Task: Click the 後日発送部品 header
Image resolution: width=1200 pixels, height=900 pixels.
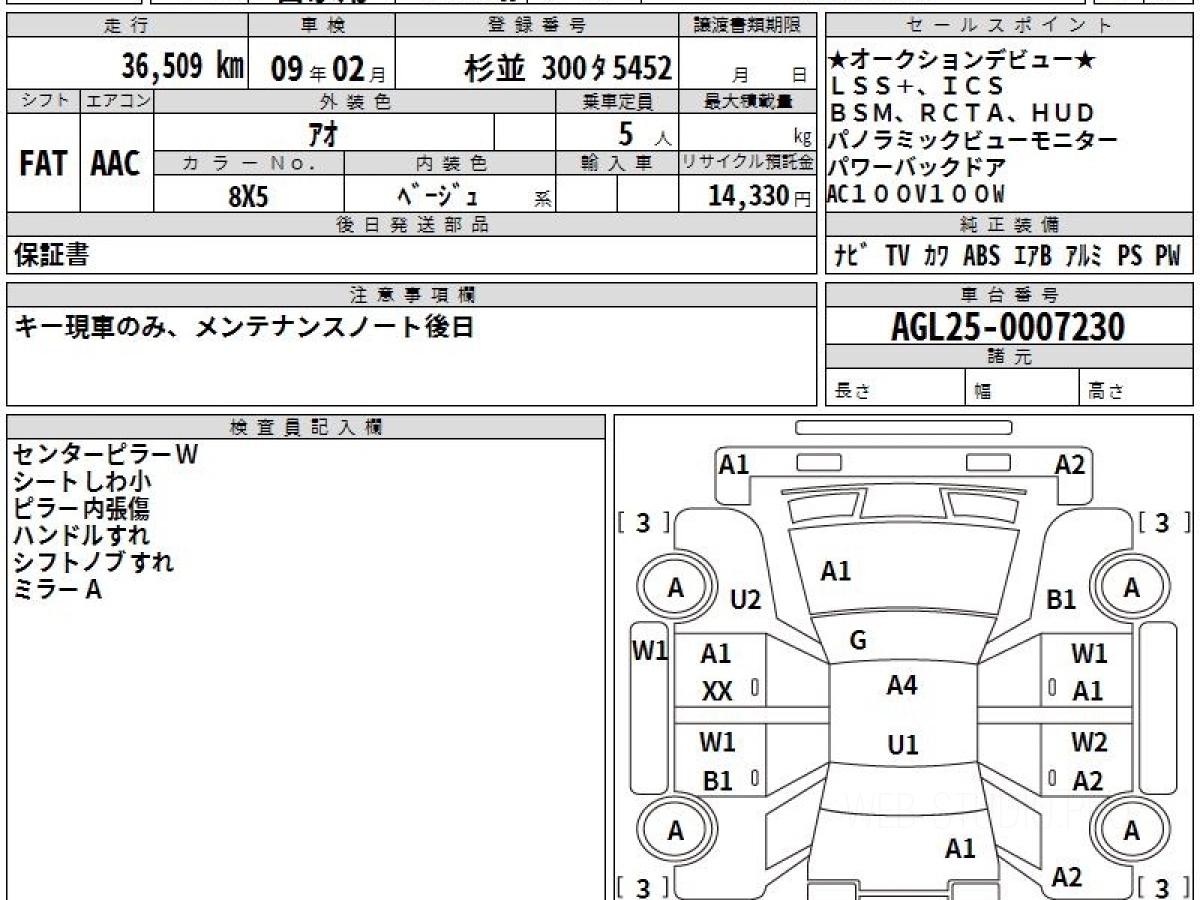Action: [x=412, y=226]
